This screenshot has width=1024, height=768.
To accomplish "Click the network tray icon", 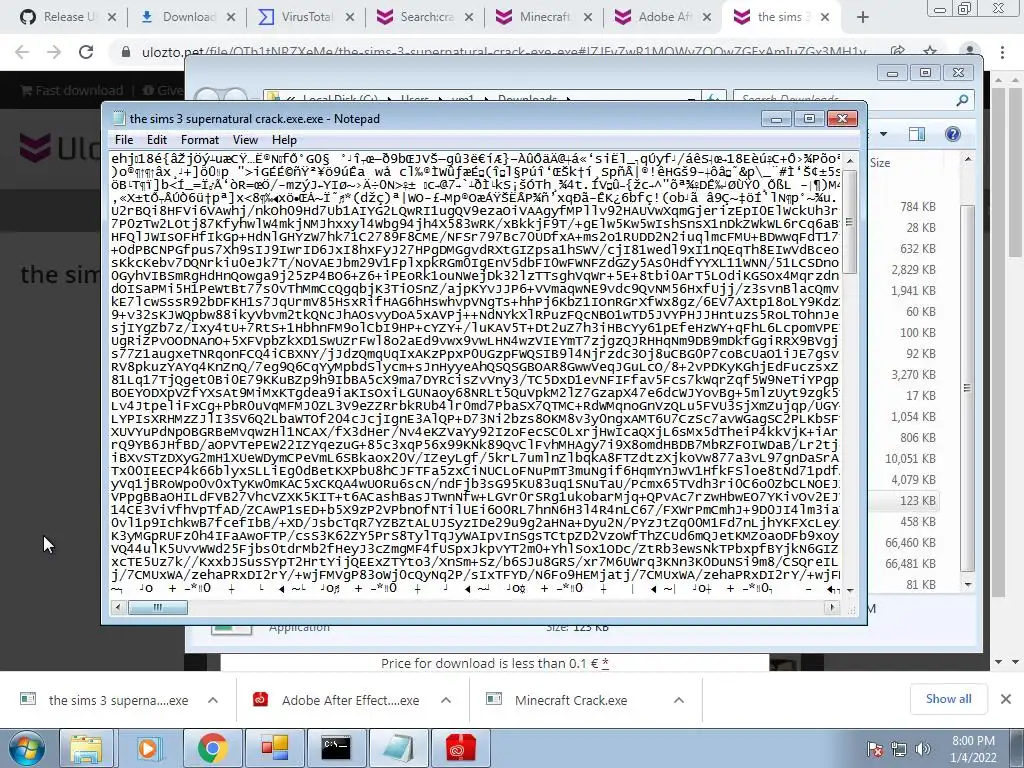I will point(899,749).
